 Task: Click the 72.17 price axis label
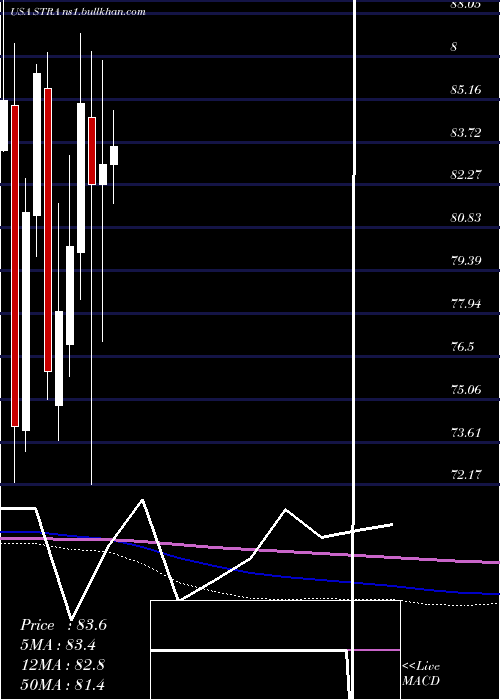466,475
